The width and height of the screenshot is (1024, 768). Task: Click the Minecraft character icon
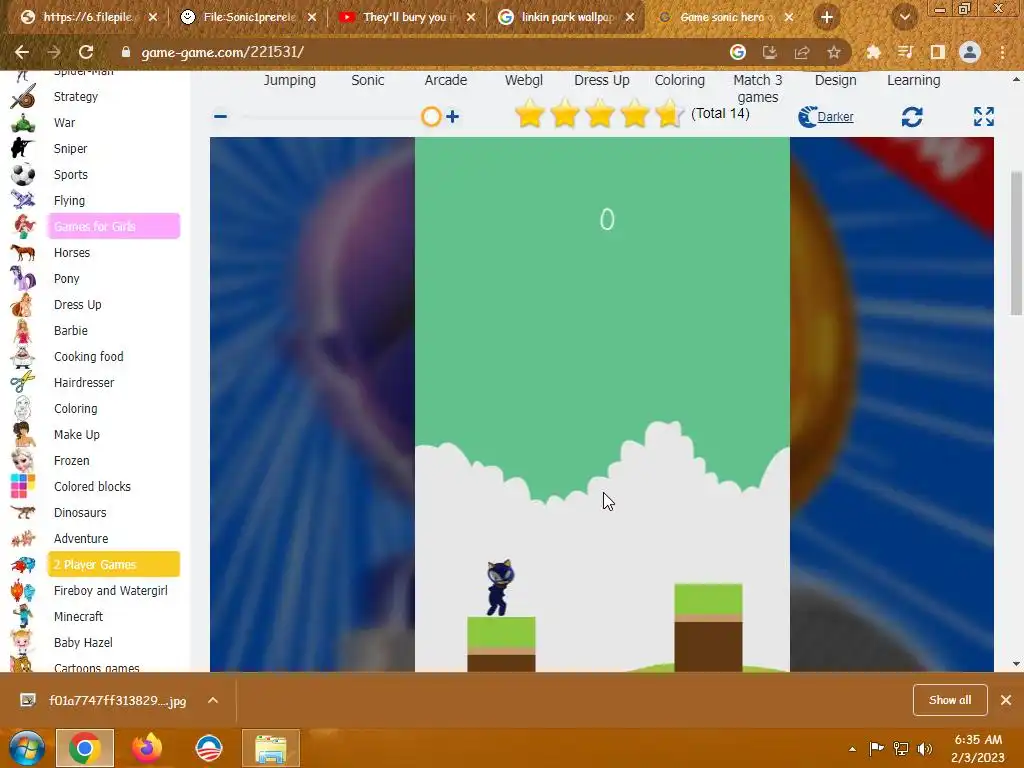click(23, 616)
